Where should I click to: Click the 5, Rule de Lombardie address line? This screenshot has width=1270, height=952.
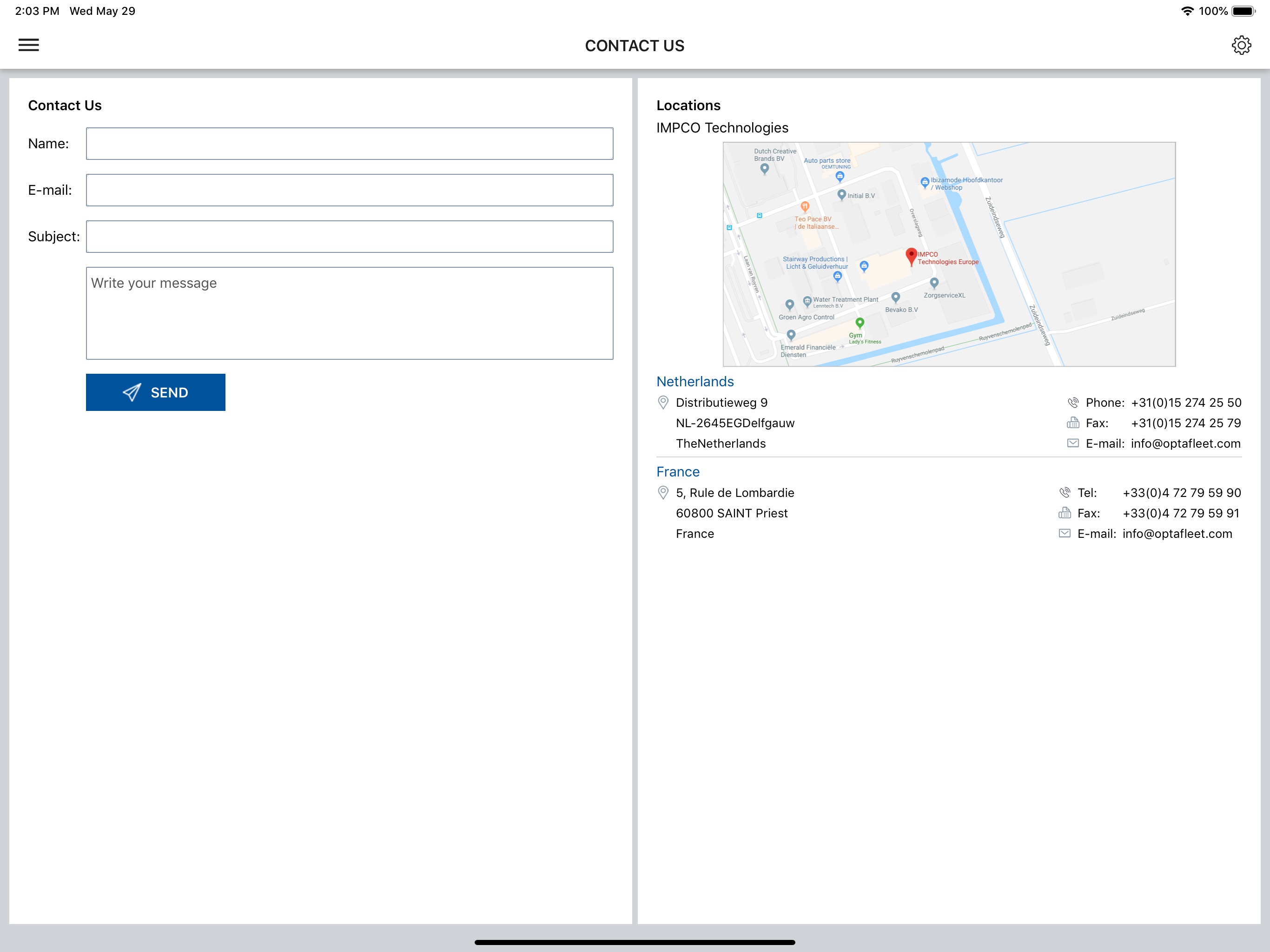(x=735, y=493)
